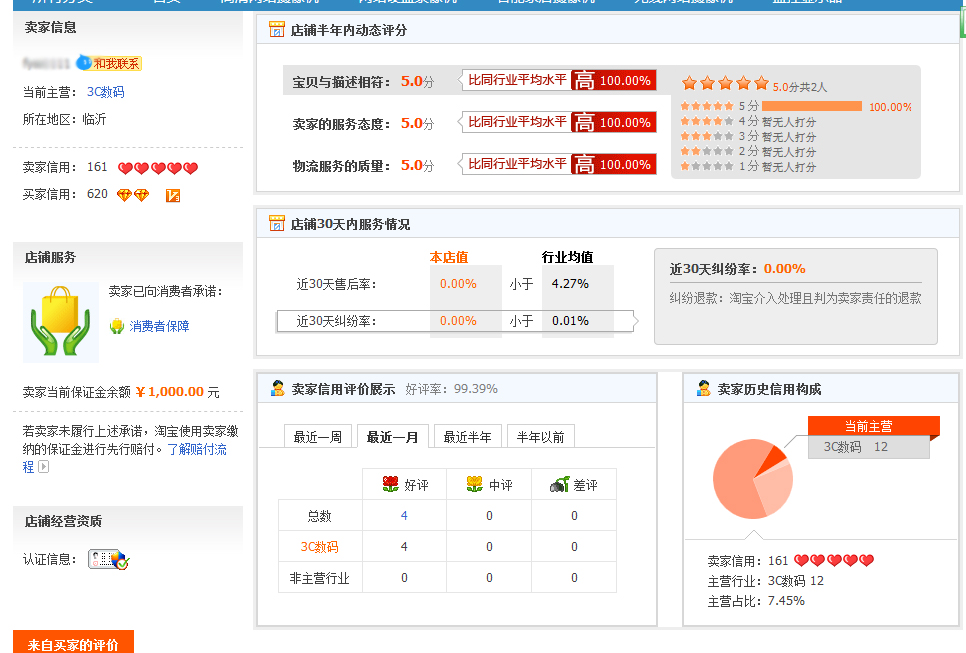966x653 pixels.
Task: Open the 消费者保障 link
Action: pyautogui.click(x=159, y=326)
